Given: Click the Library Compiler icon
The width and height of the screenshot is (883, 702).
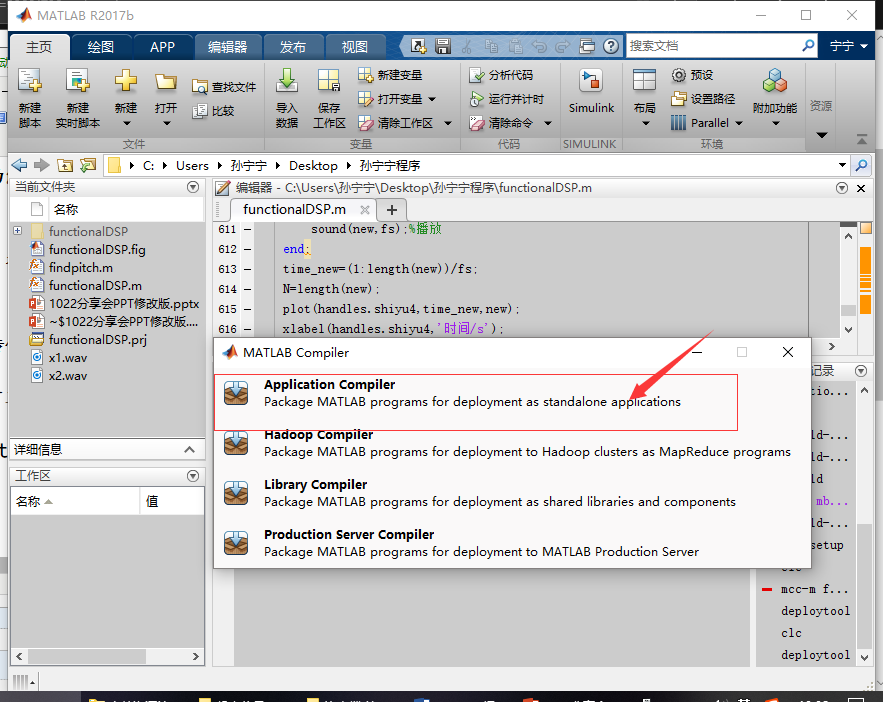Looking at the screenshot, I should (236, 493).
